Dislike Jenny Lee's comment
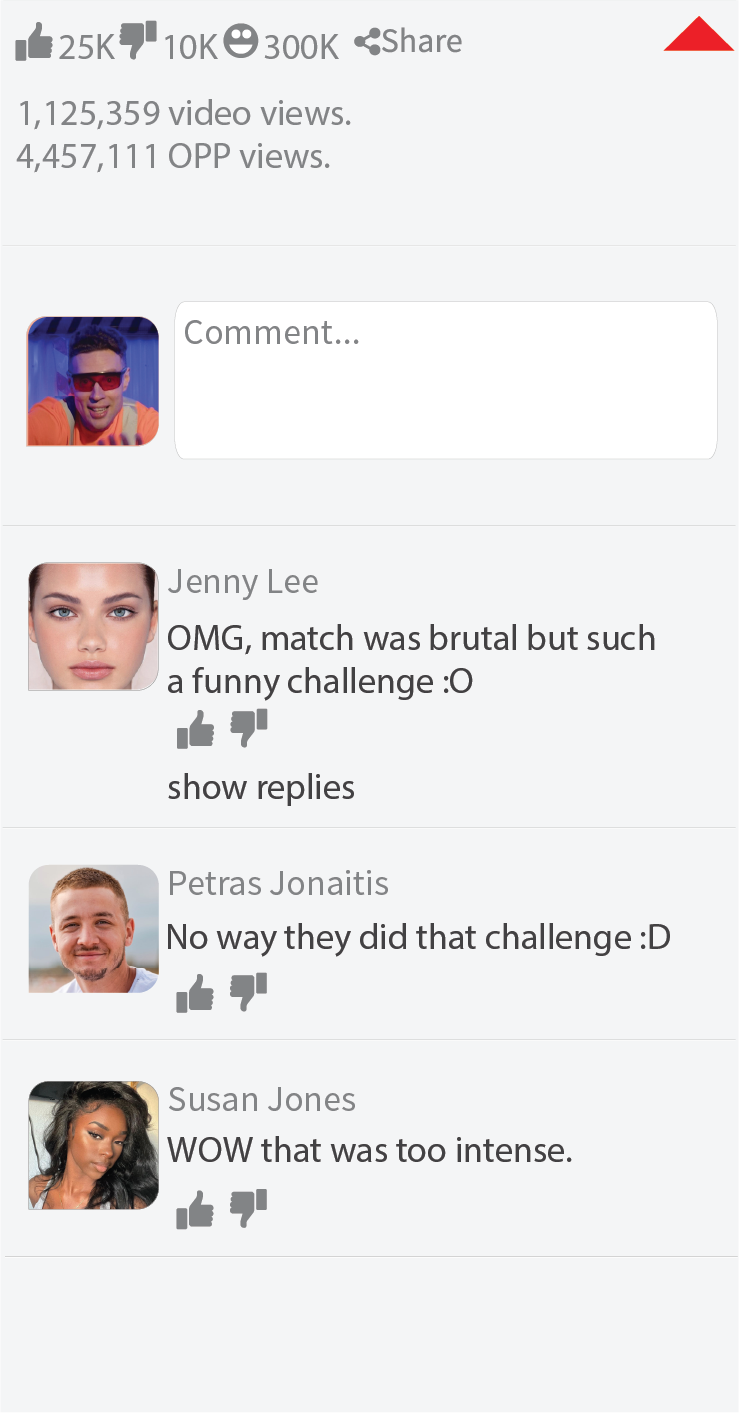Image resolution: width=739 pixels, height=1413 pixels. (x=249, y=729)
